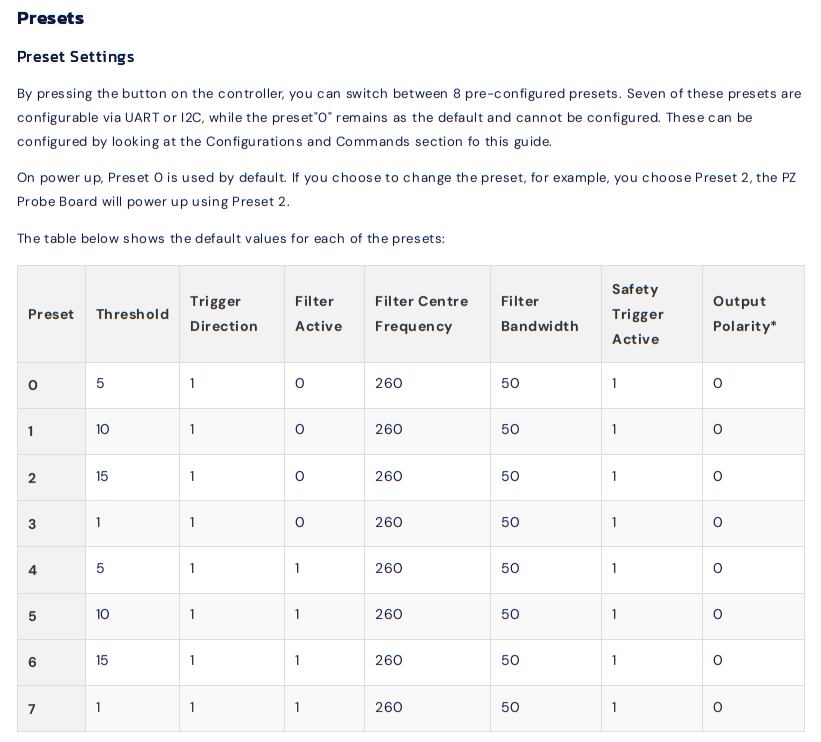Image resolution: width=821 pixels, height=742 pixels.
Task: Select the Preset 7 row label
Action: point(32,708)
